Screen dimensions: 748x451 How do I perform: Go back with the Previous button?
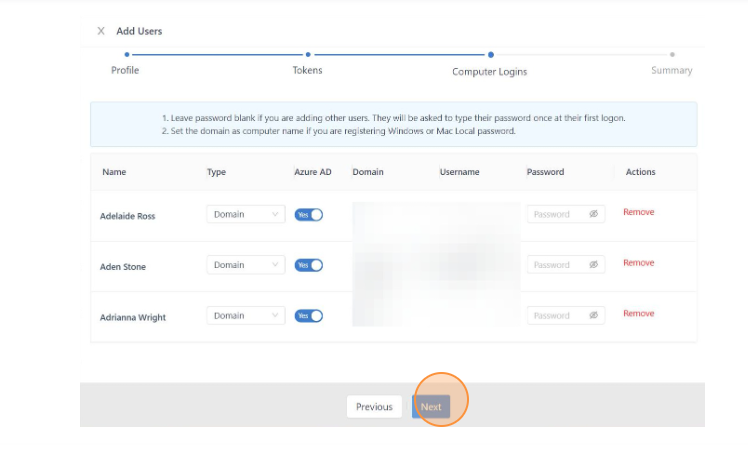point(374,407)
